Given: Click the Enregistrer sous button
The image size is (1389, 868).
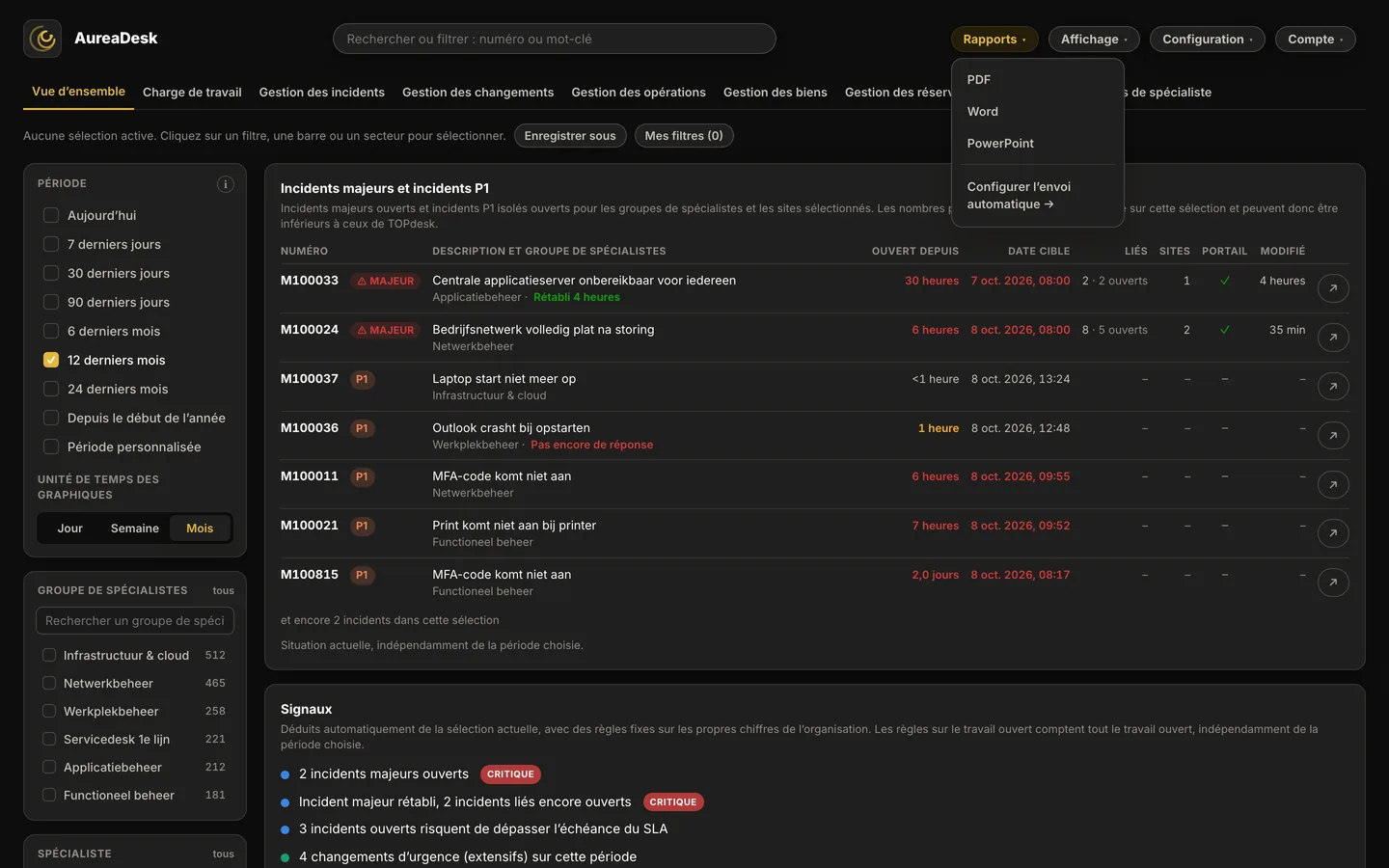Looking at the screenshot, I should point(570,136).
